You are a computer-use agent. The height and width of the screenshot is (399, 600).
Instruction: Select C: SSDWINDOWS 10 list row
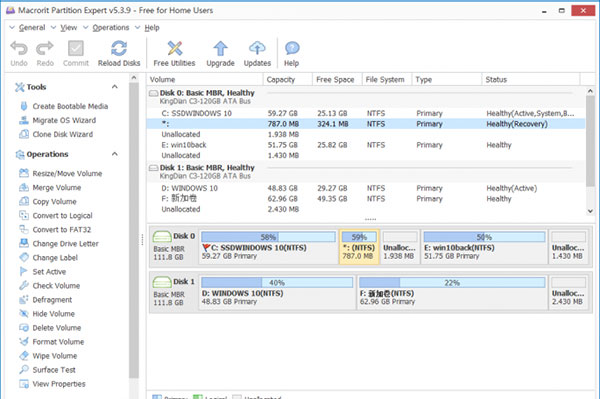366,113
